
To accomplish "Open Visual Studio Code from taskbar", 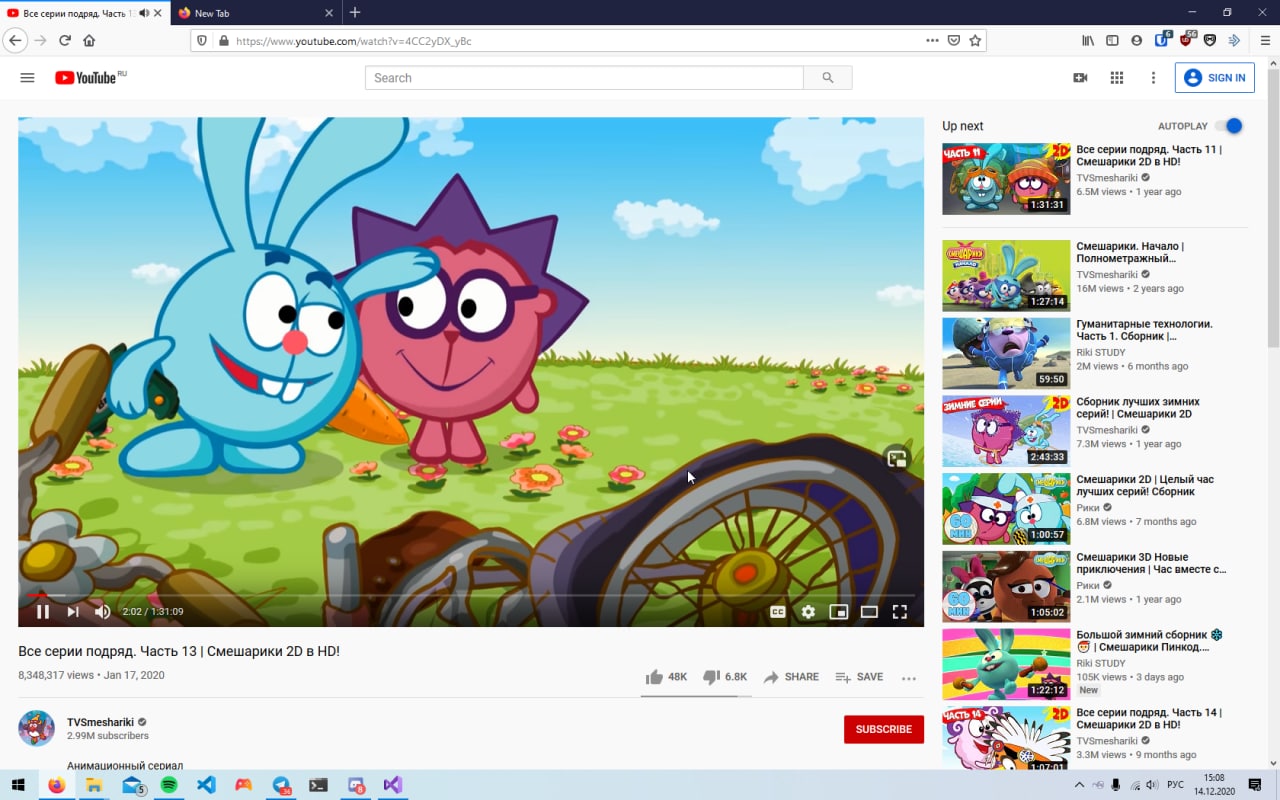I will point(206,785).
